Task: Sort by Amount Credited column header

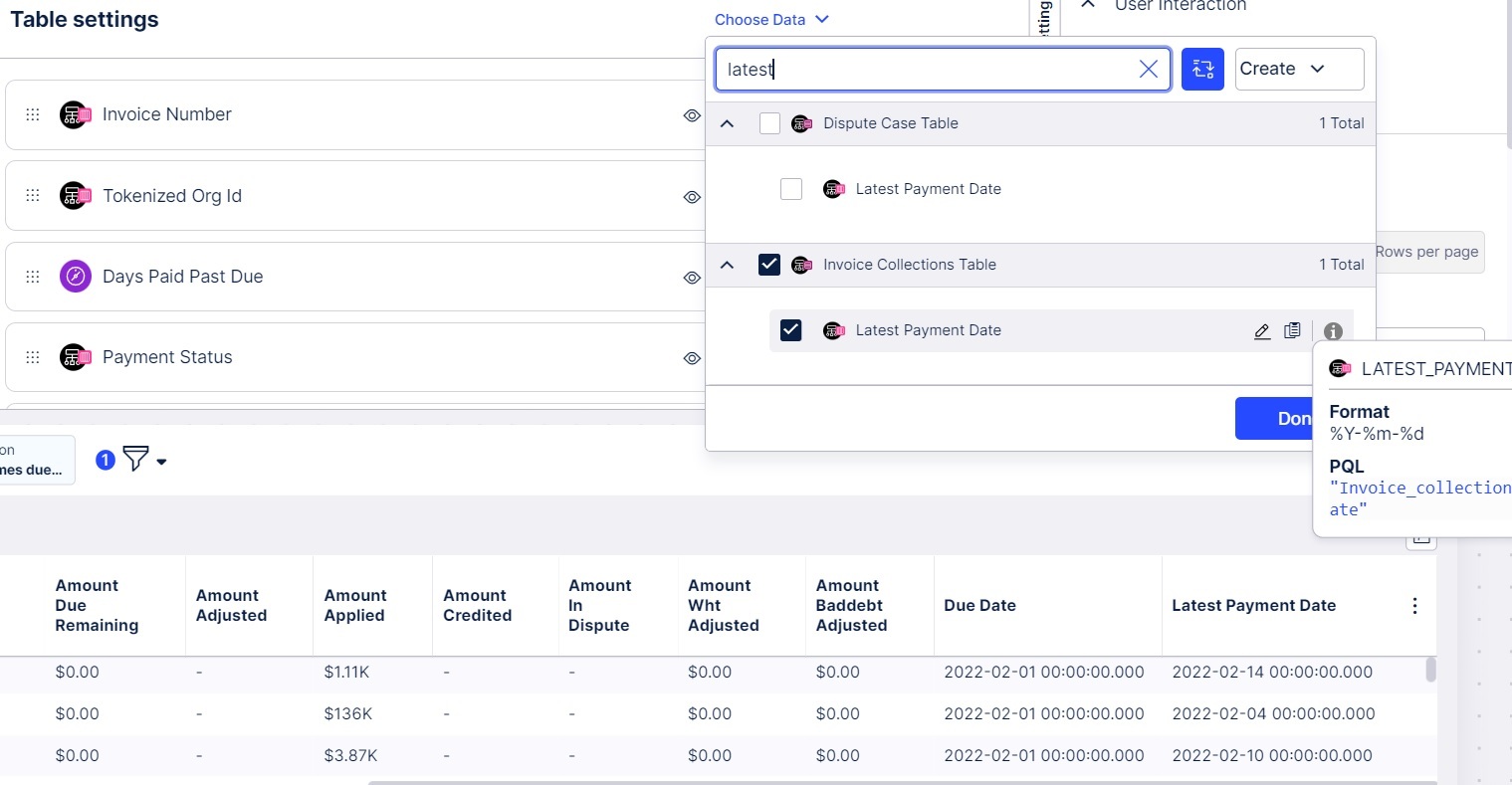Action: click(x=478, y=606)
